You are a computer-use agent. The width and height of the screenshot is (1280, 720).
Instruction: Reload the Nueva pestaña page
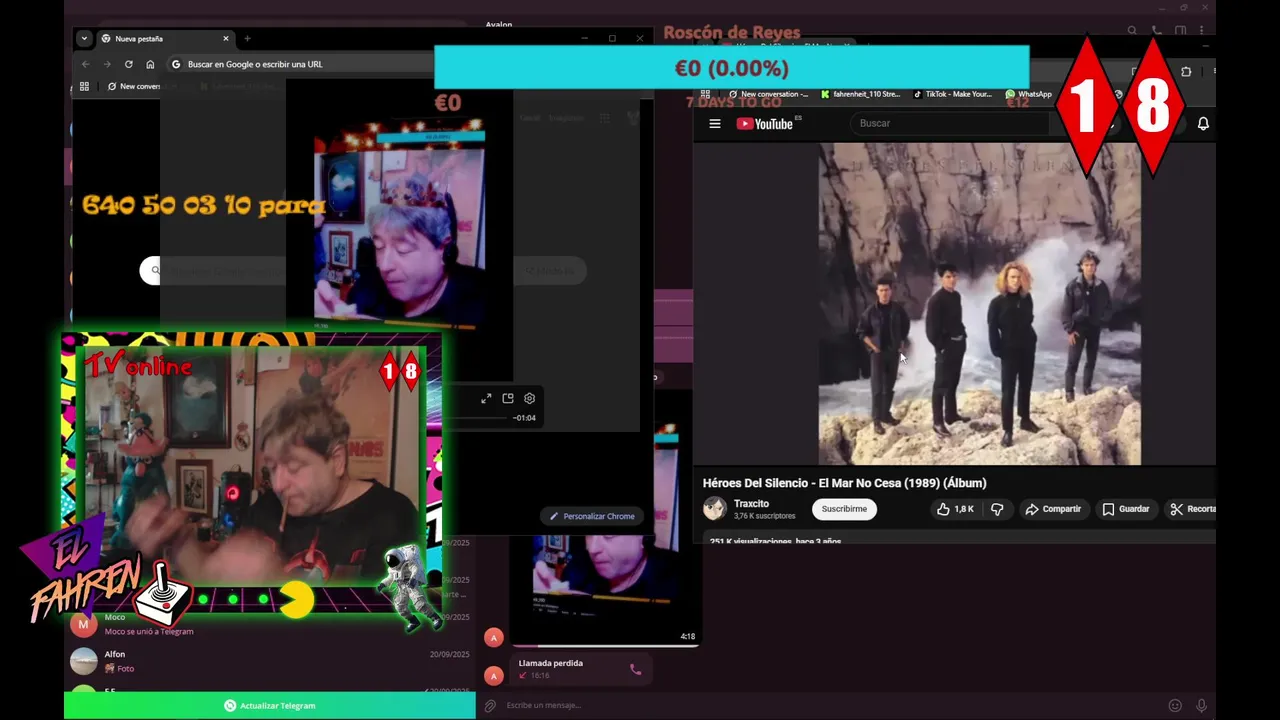(x=129, y=64)
